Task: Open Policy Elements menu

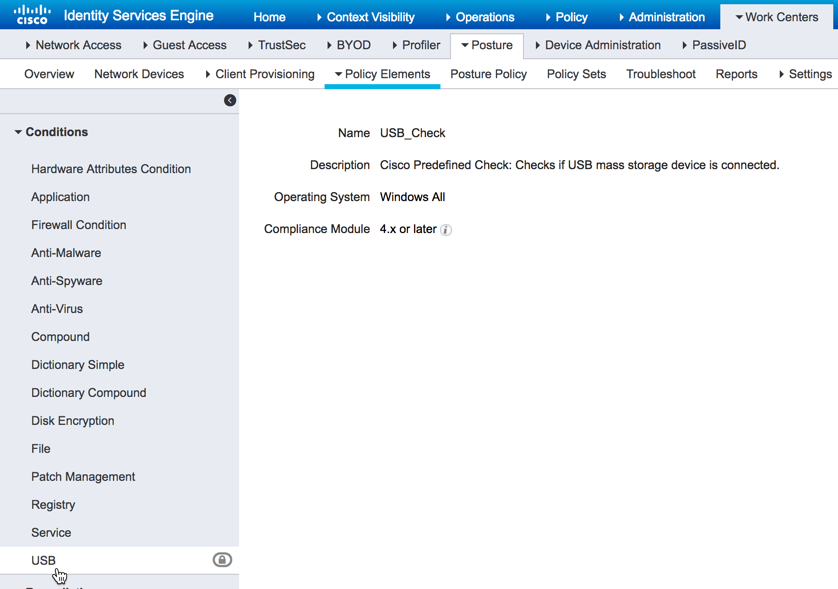Action: 383,74
